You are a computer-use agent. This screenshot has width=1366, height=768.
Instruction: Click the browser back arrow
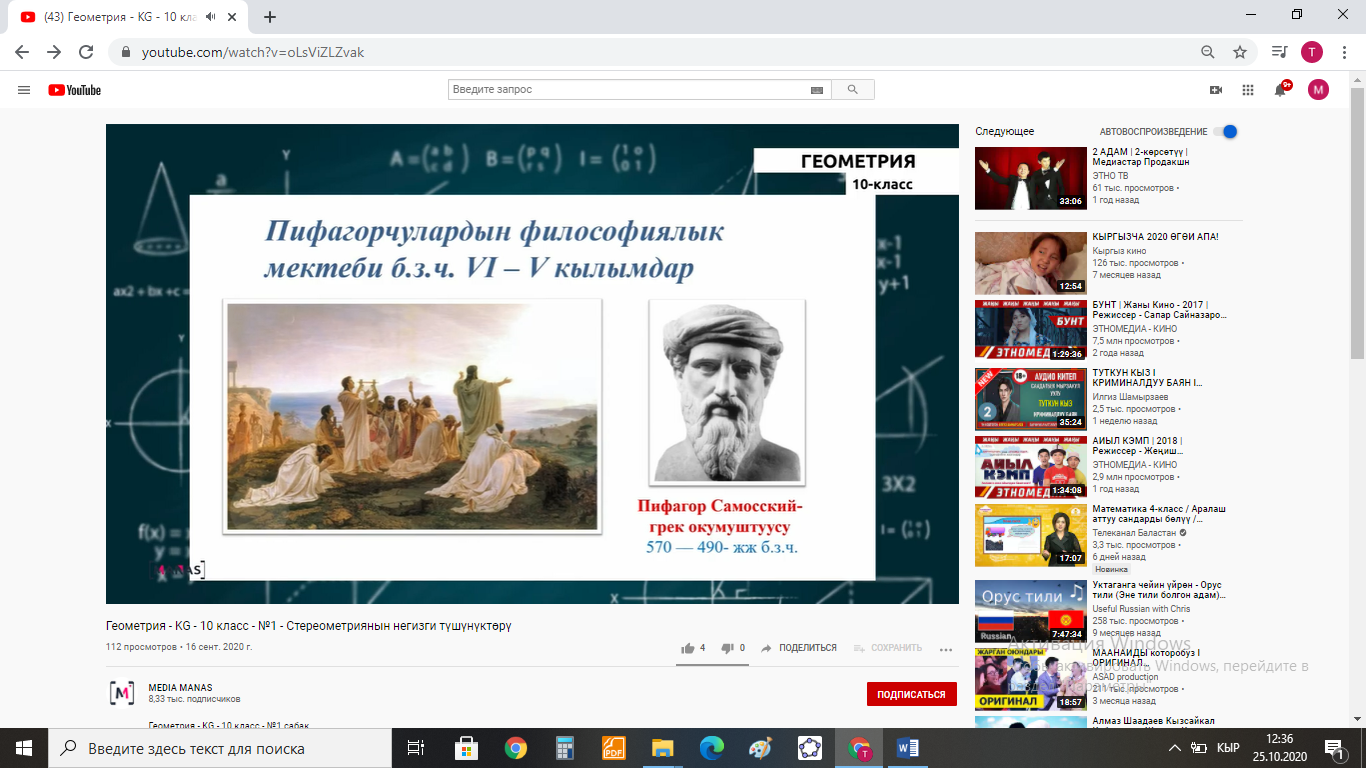click(x=22, y=52)
